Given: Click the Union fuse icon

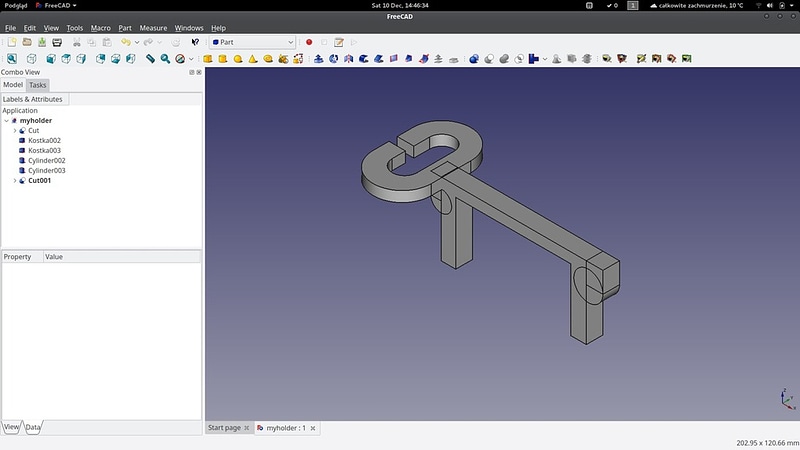Looking at the screenshot, I should pos(504,59).
